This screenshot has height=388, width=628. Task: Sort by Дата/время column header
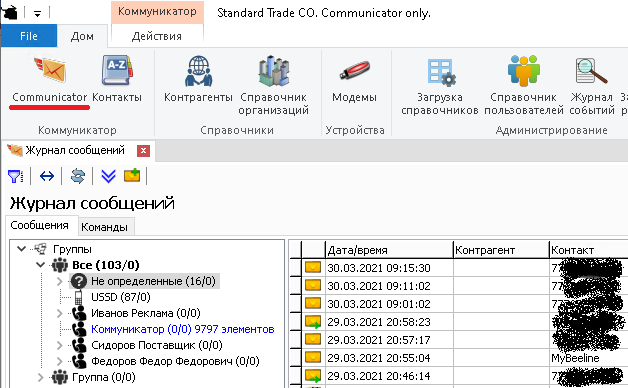pos(389,250)
